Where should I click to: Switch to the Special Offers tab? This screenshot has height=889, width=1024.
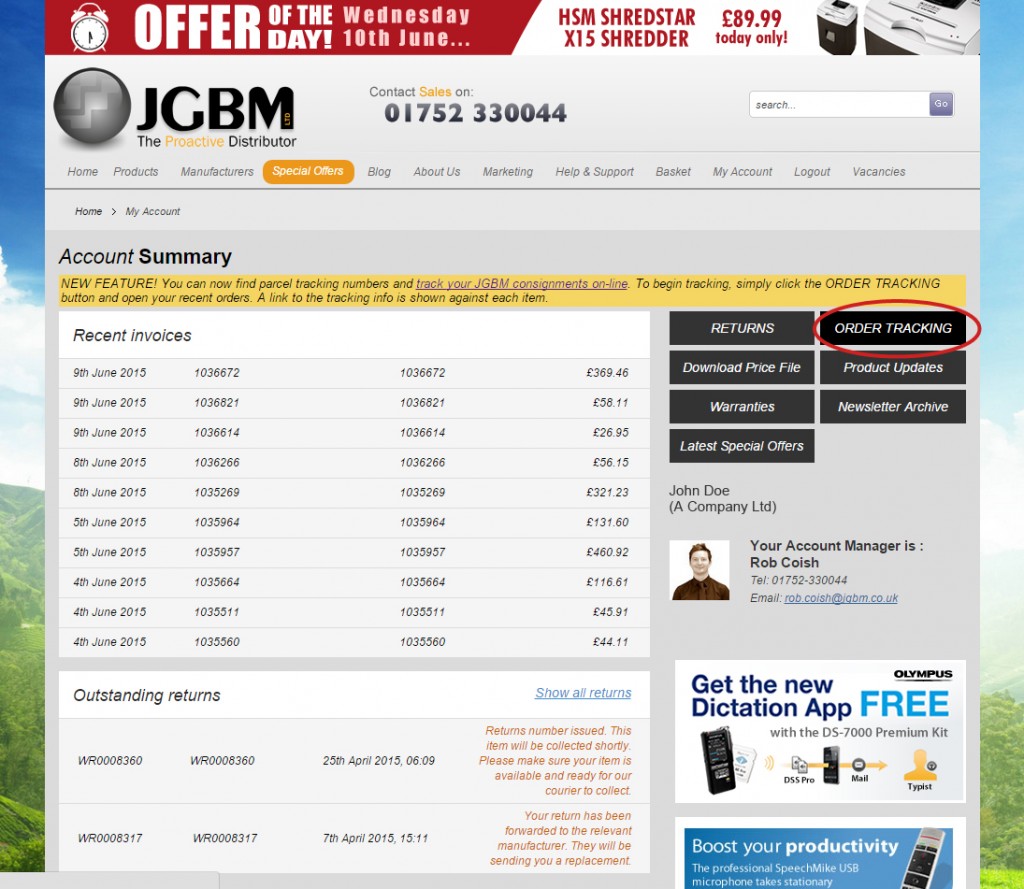click(x=308, y=171)
